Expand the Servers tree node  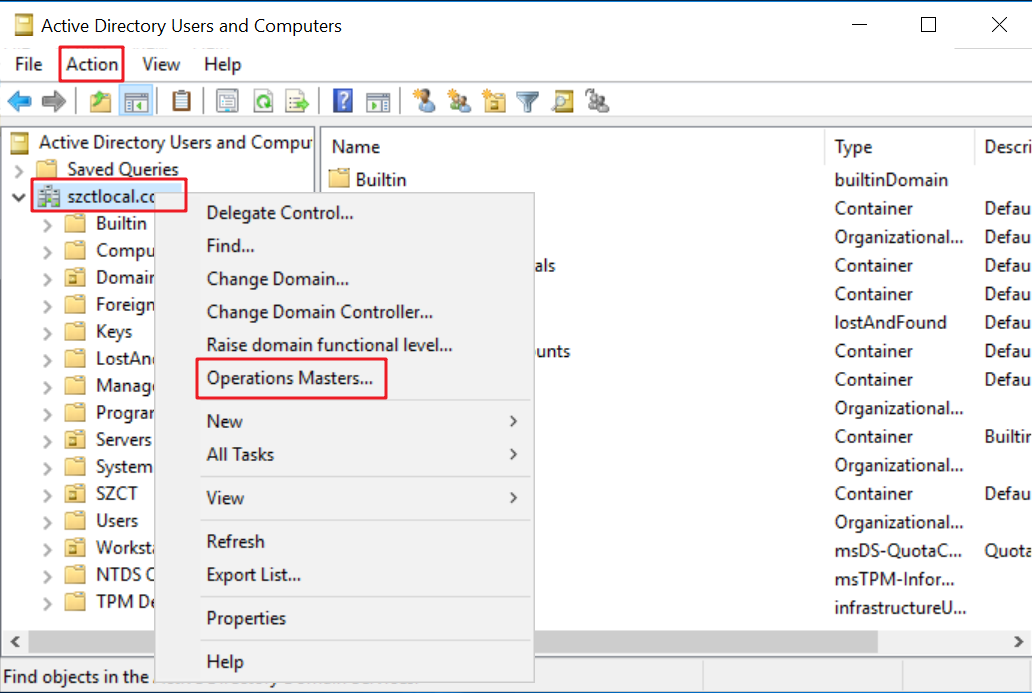click(47, 440)
